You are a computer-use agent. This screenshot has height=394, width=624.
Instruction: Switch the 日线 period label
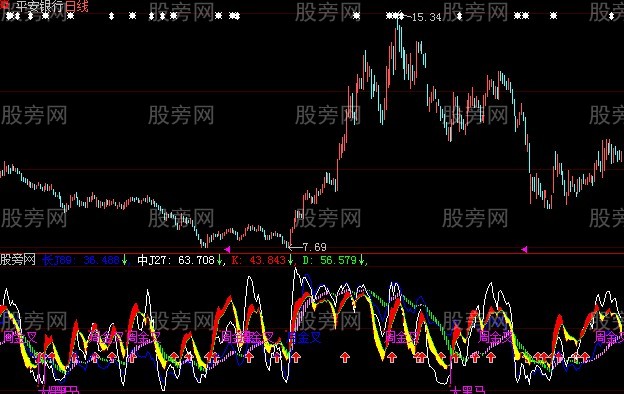coord(76,6)
